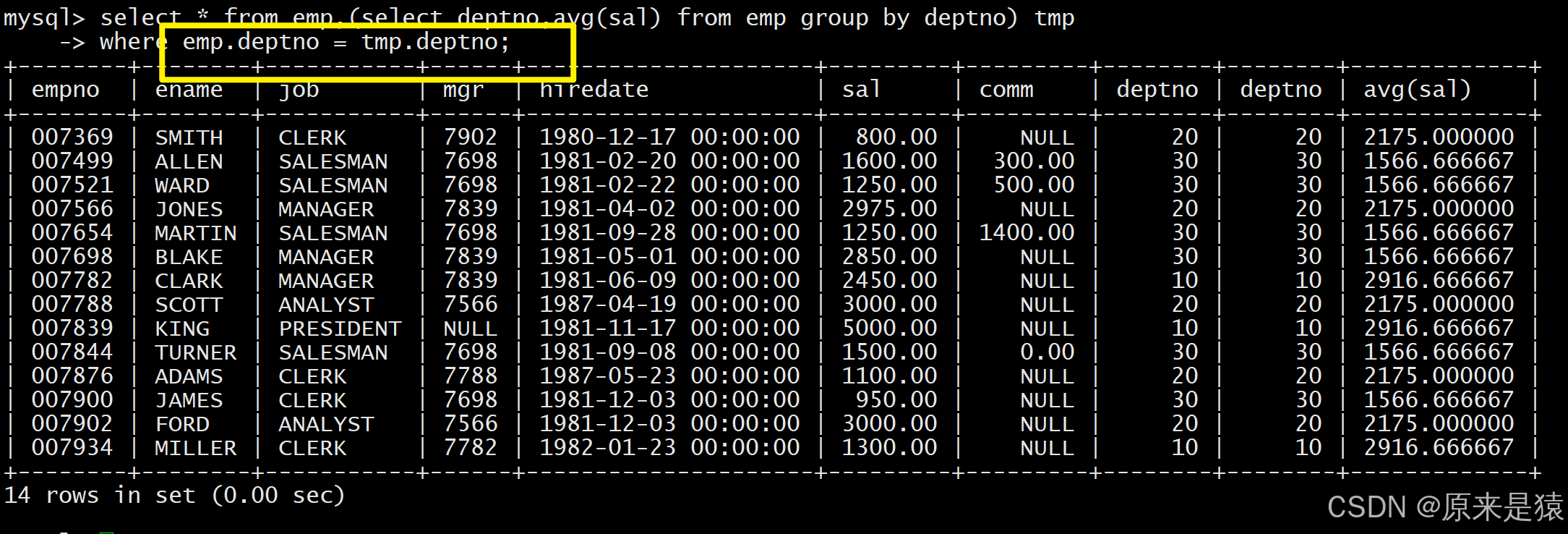The image size is (1568, 534).
Task: Select employee name JONES
Action: tap(189, 209)
